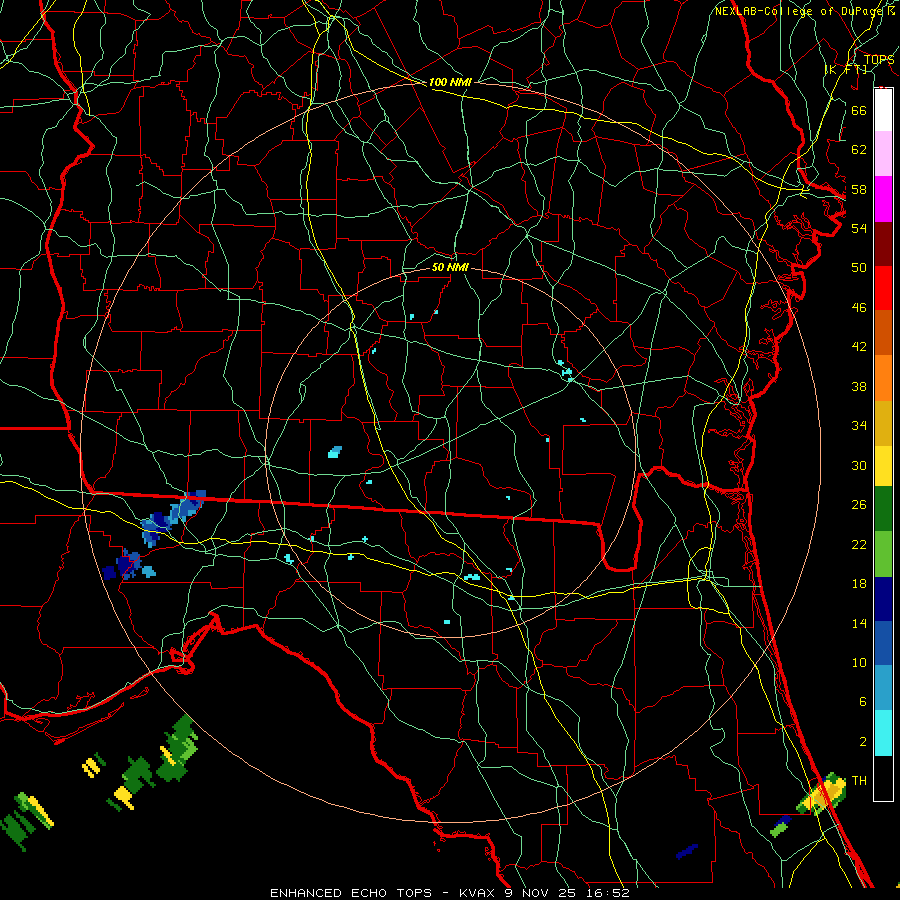Screen dimensions: 900x900
Task: Click the legend value "62"
Action: [x=859, y=150]
